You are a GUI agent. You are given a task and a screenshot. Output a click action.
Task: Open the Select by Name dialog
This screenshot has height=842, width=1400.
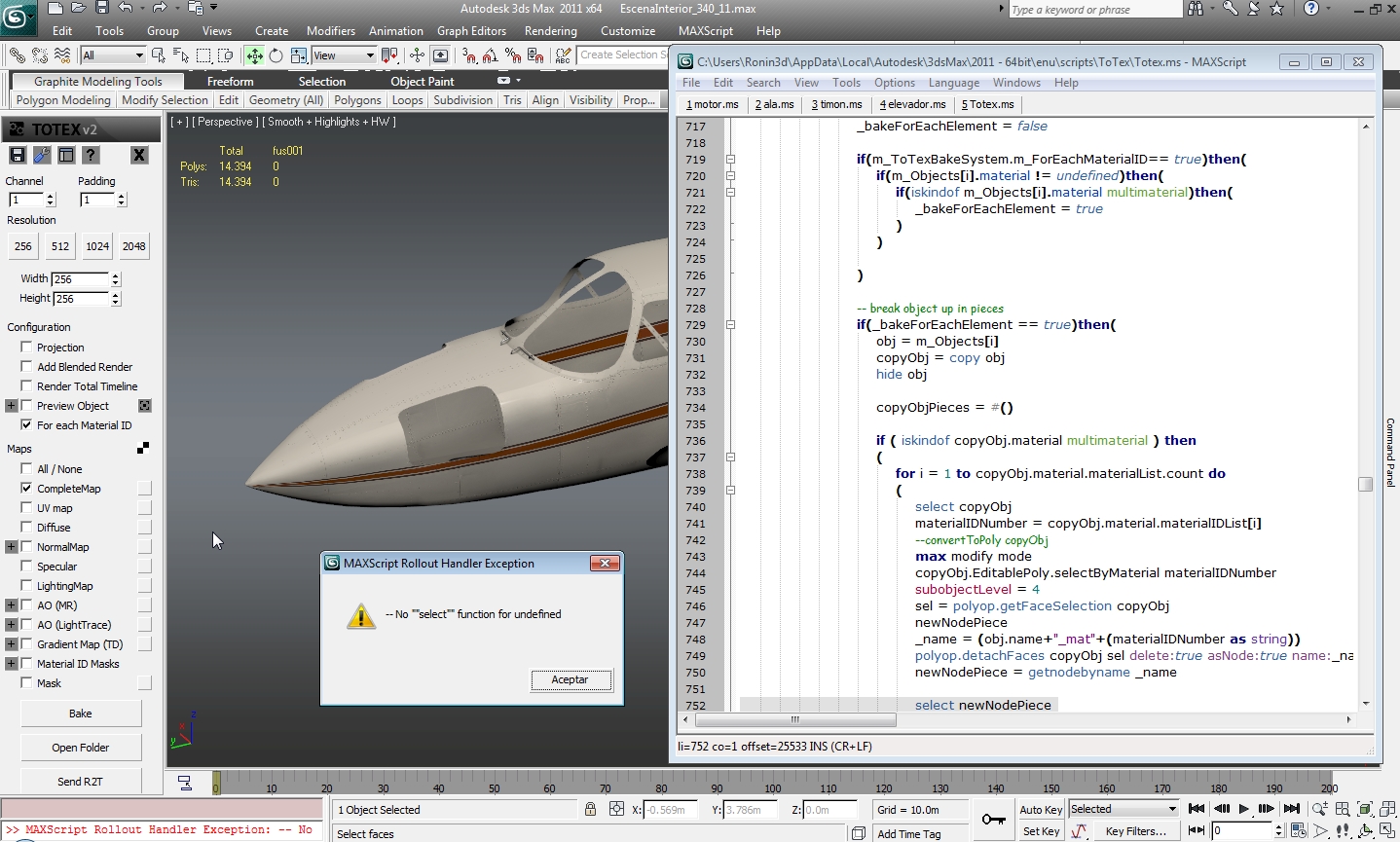[x=183, y=55]
